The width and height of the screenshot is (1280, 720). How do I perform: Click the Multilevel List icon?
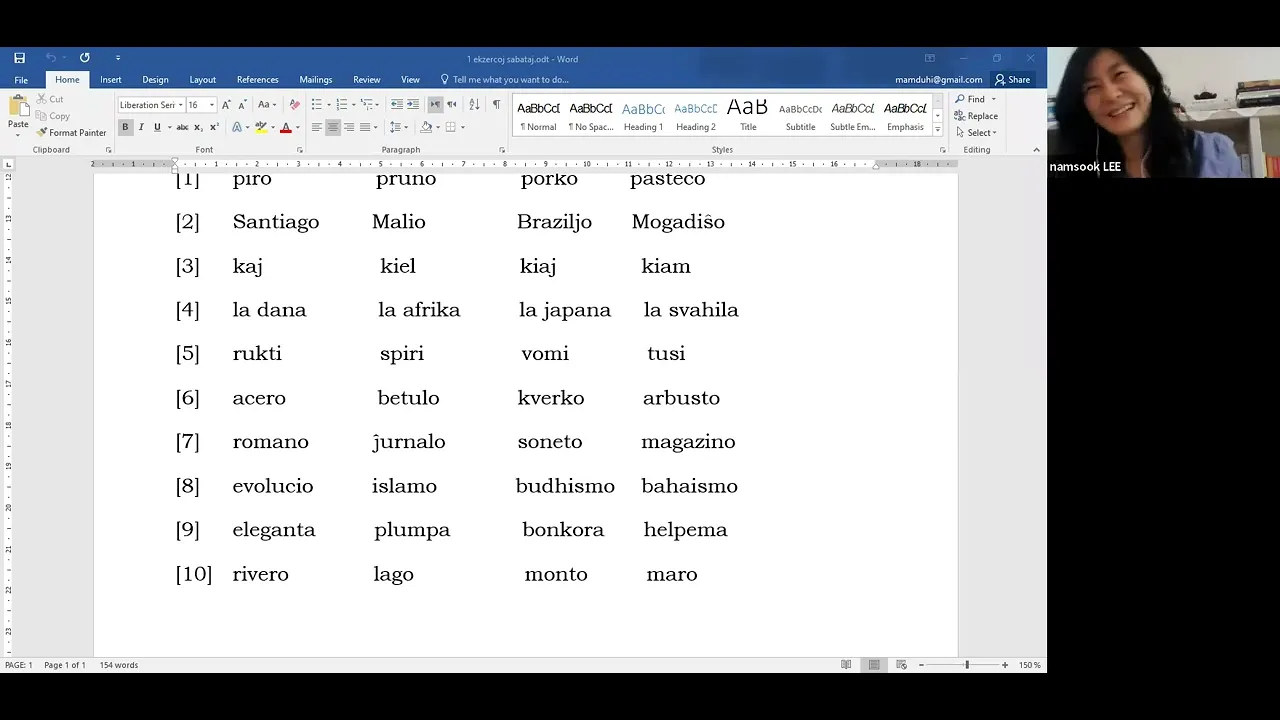(x=366, y=104)
